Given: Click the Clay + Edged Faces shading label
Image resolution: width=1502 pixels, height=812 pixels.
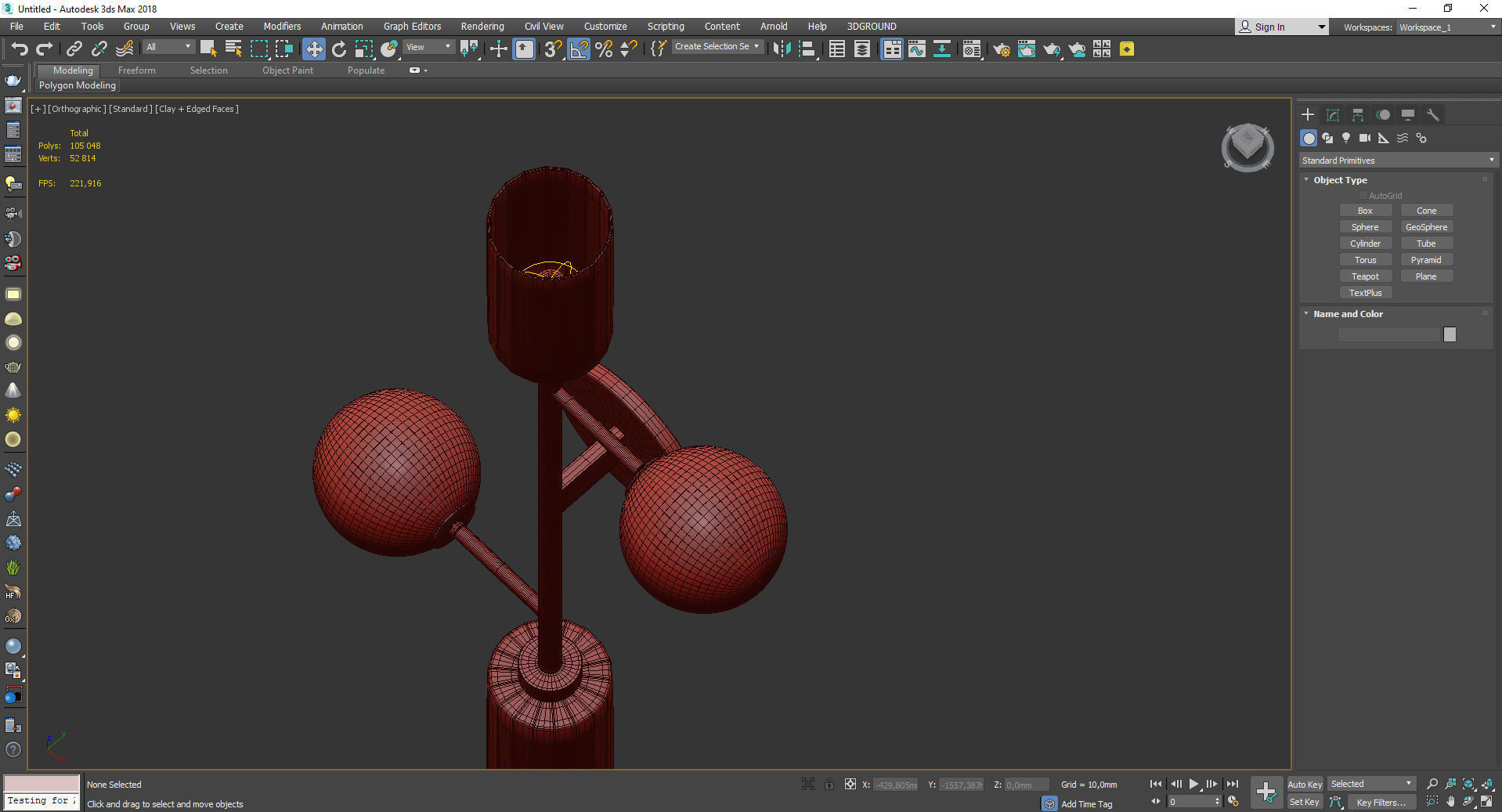Looking at the screenshot, I should click(197, 109).
